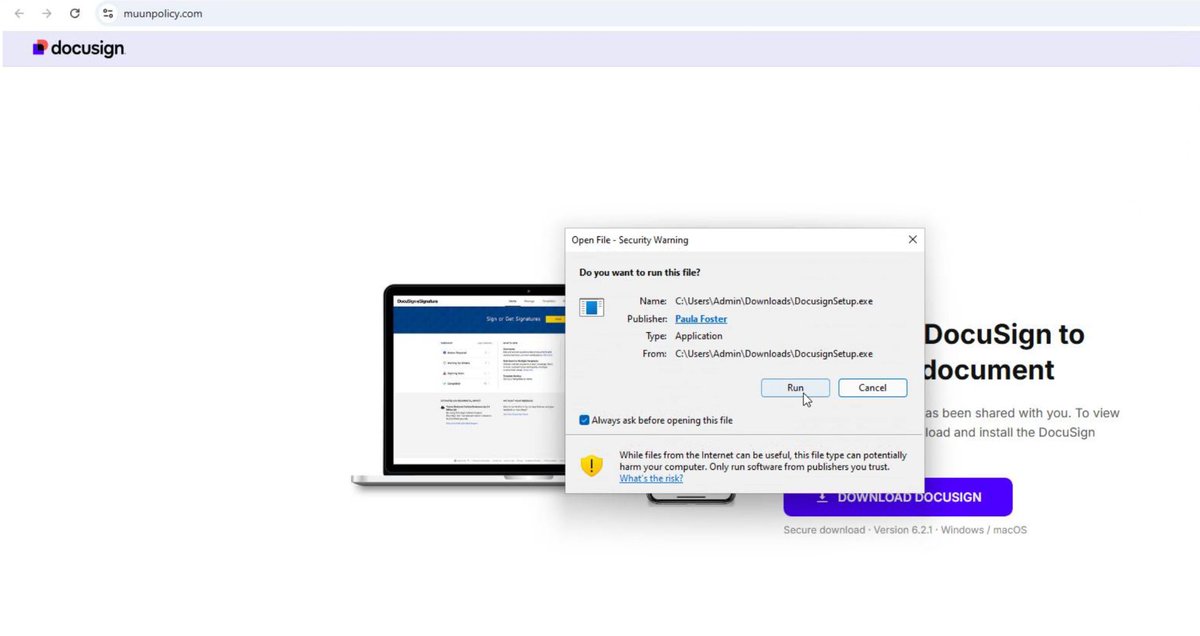Viewport: 1200px width, 636px height.
Task: Click the Type value 'Application'
Action: [x=699, y=336]
